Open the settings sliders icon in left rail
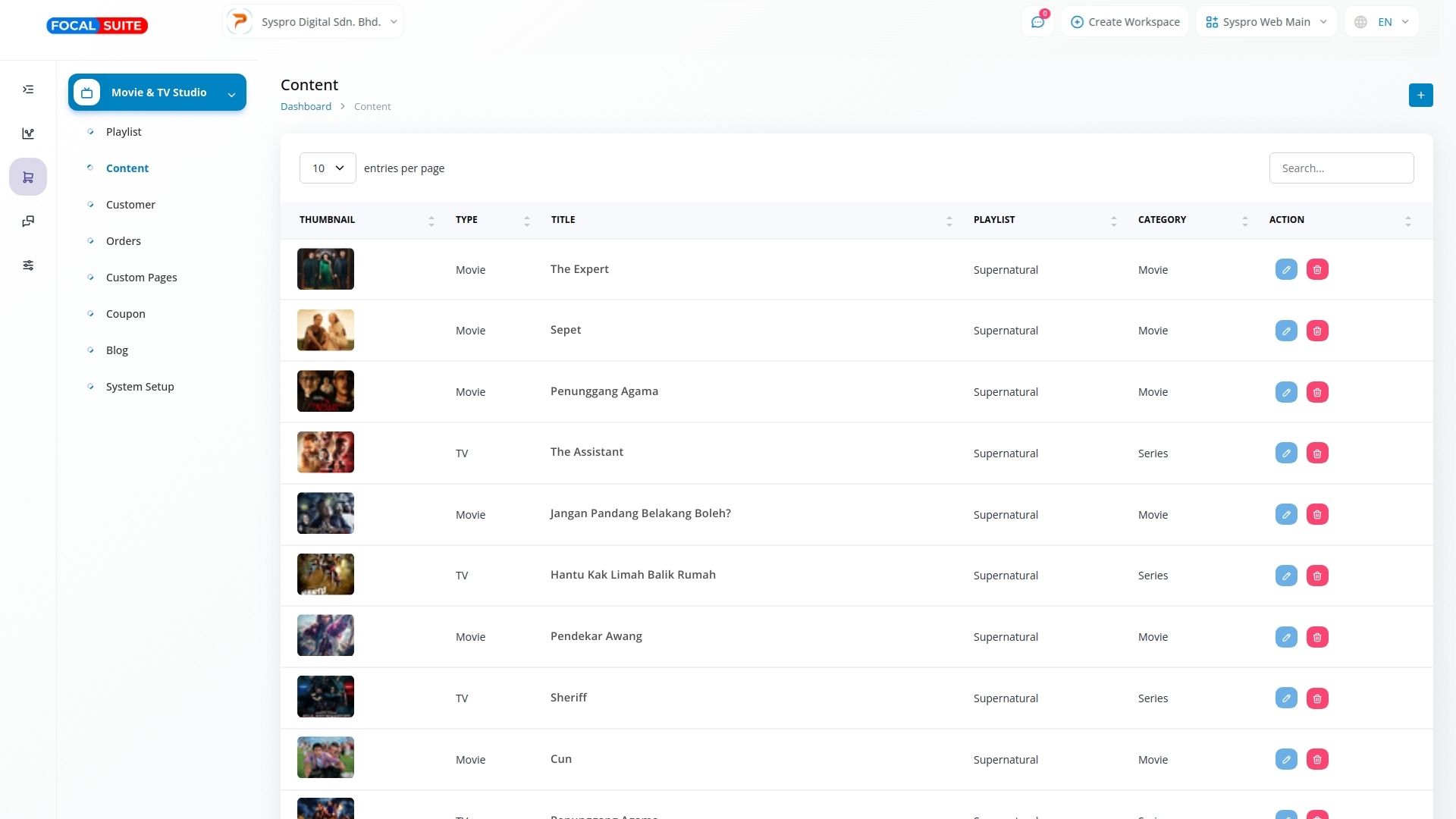The height and width of the screenshot is (819, 1456). [x=28, y=265]
